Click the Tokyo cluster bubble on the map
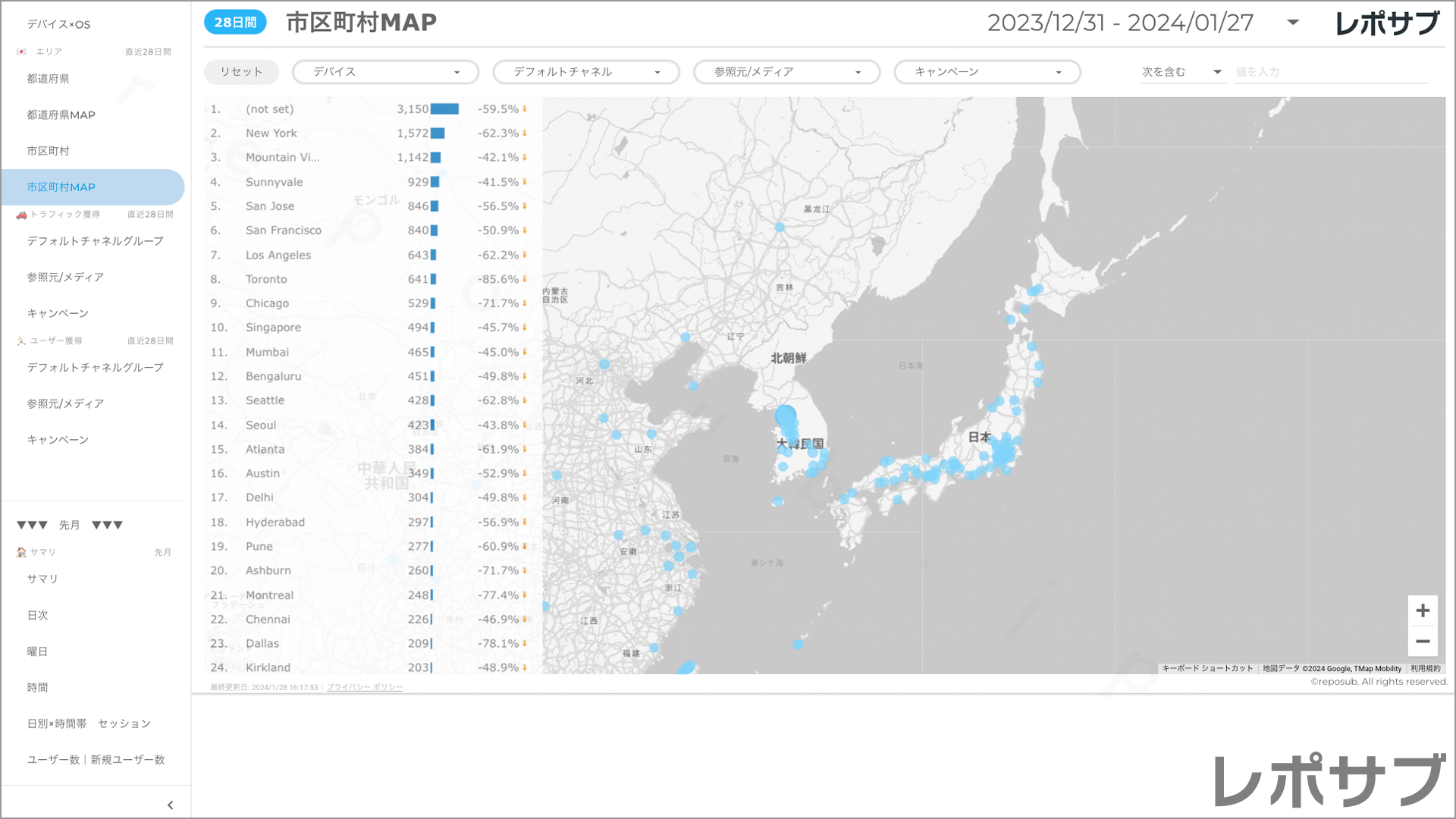 1003,453
